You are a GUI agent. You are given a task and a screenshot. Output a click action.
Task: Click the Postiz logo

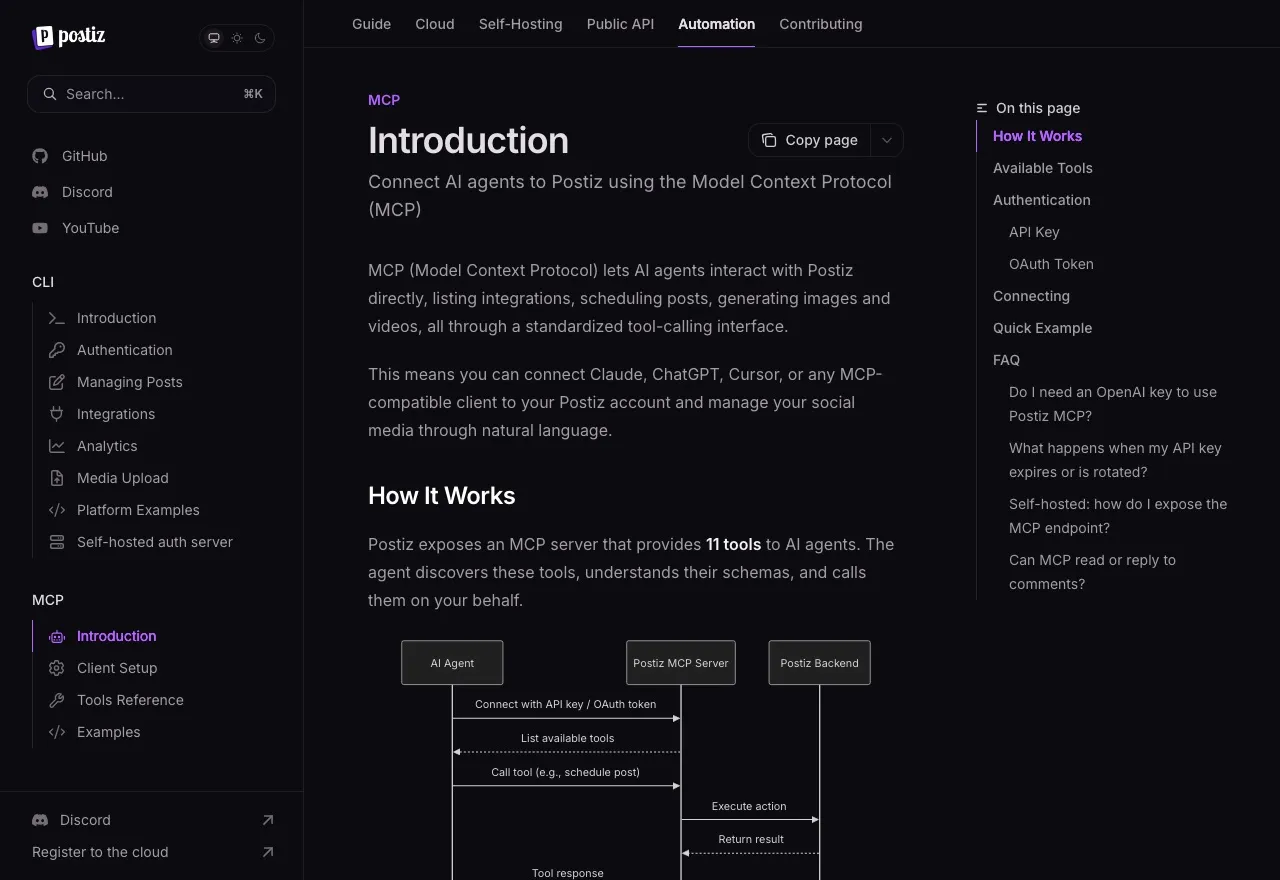[x=68, y=37]
